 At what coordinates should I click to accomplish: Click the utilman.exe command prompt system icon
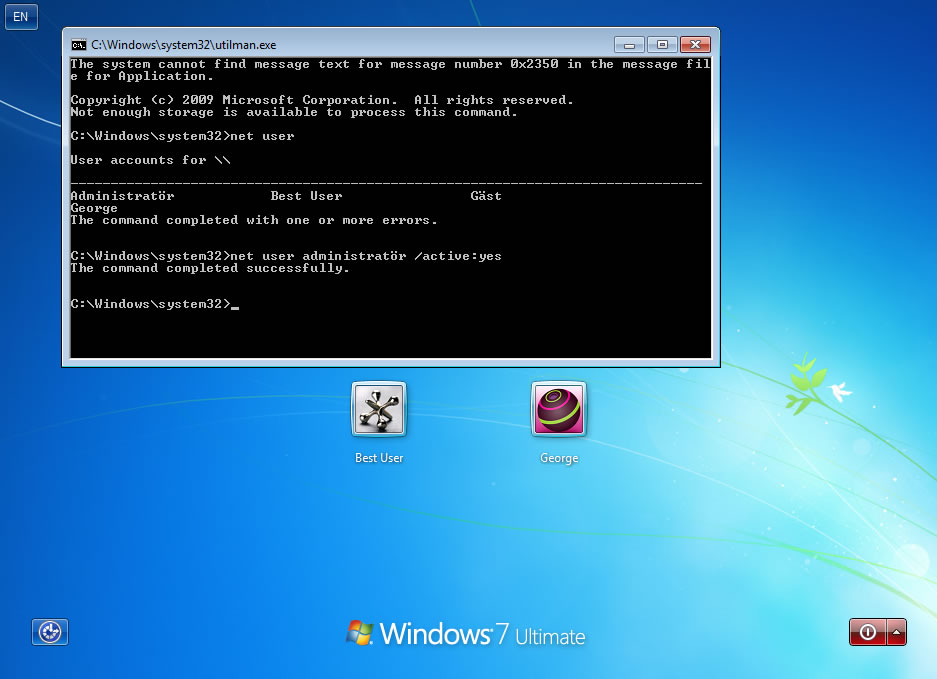tap(78, 45)
